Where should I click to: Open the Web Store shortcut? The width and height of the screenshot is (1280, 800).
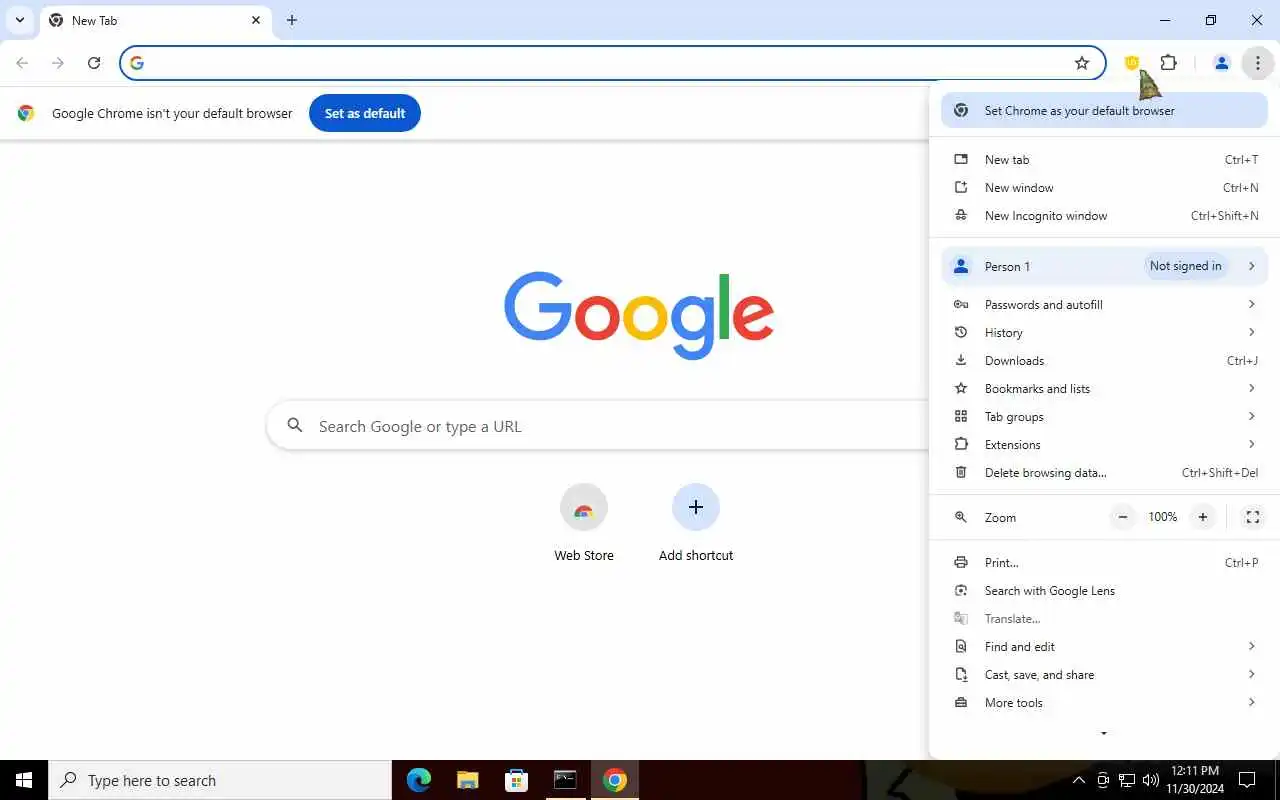pos(584,523)
